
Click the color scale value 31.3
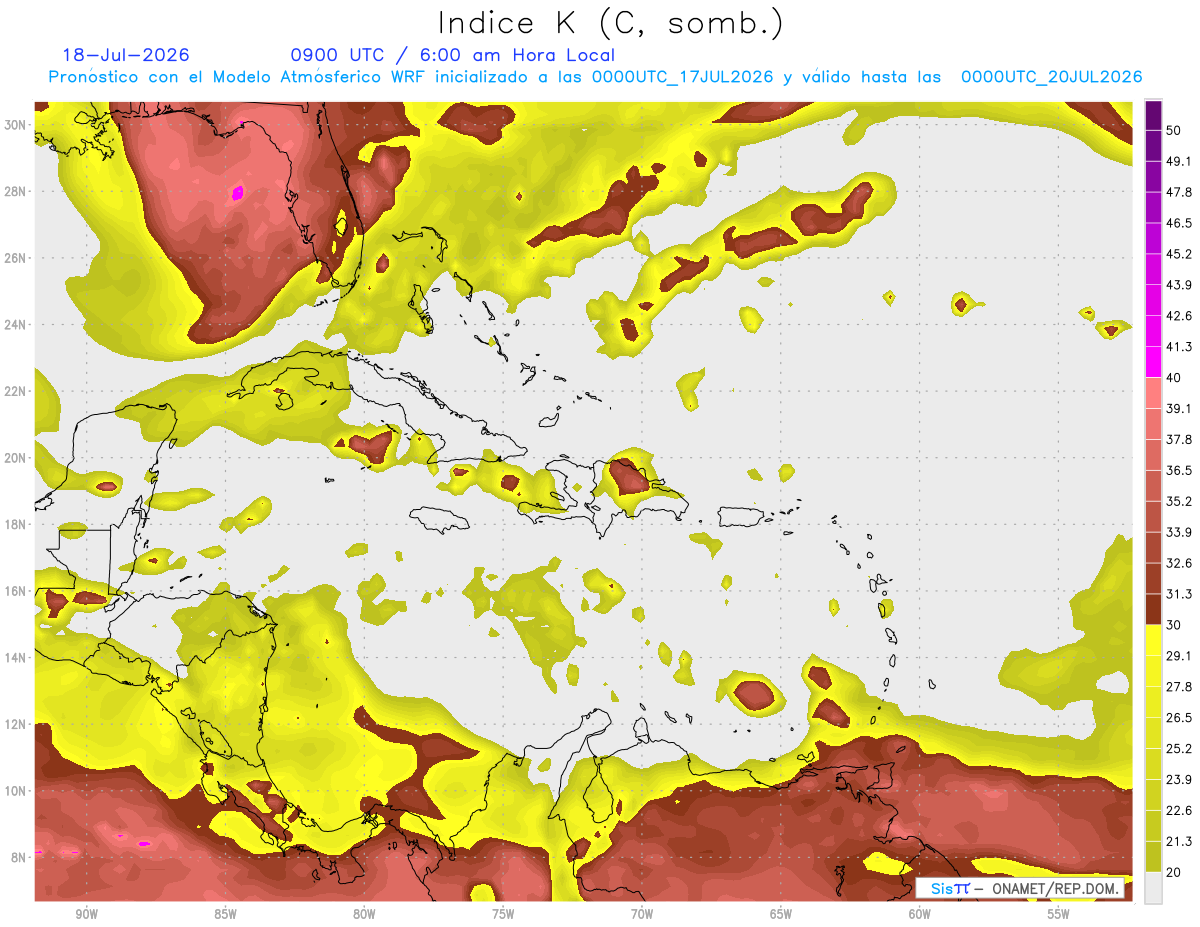[1179, 594]
